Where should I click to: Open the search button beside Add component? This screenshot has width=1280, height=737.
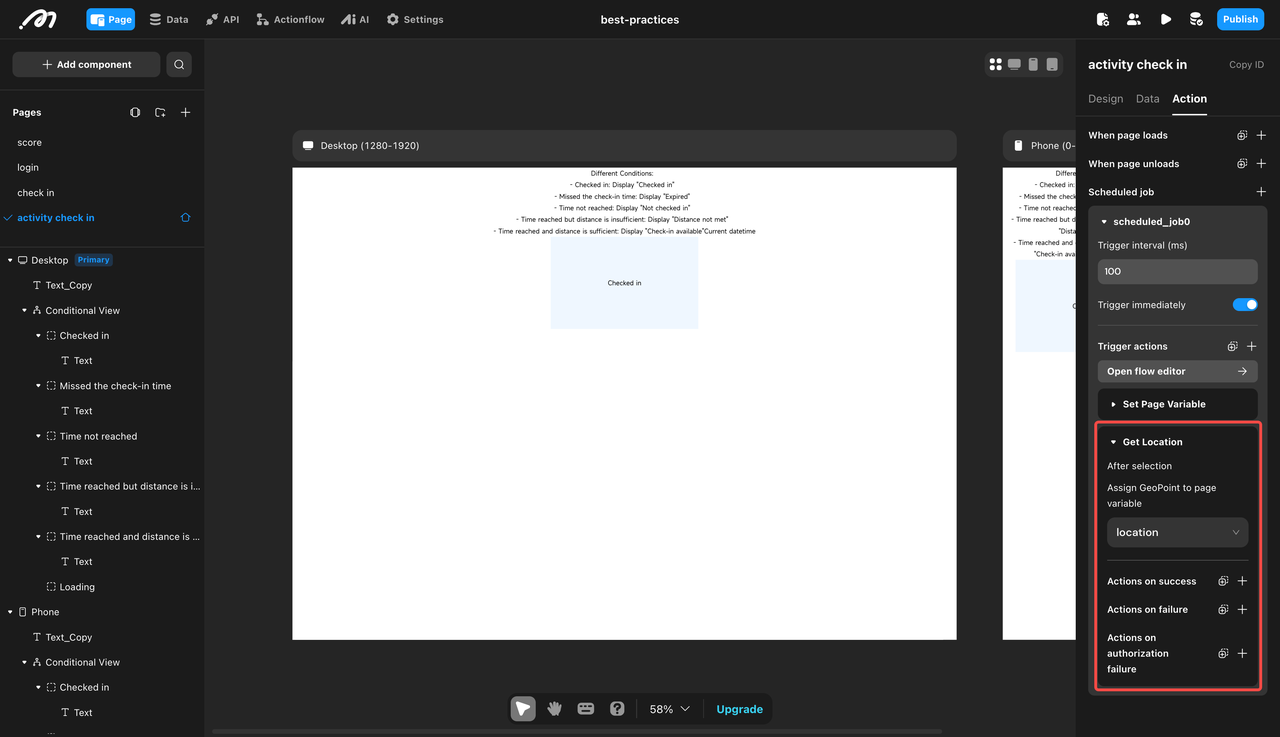tap(179, 65)
